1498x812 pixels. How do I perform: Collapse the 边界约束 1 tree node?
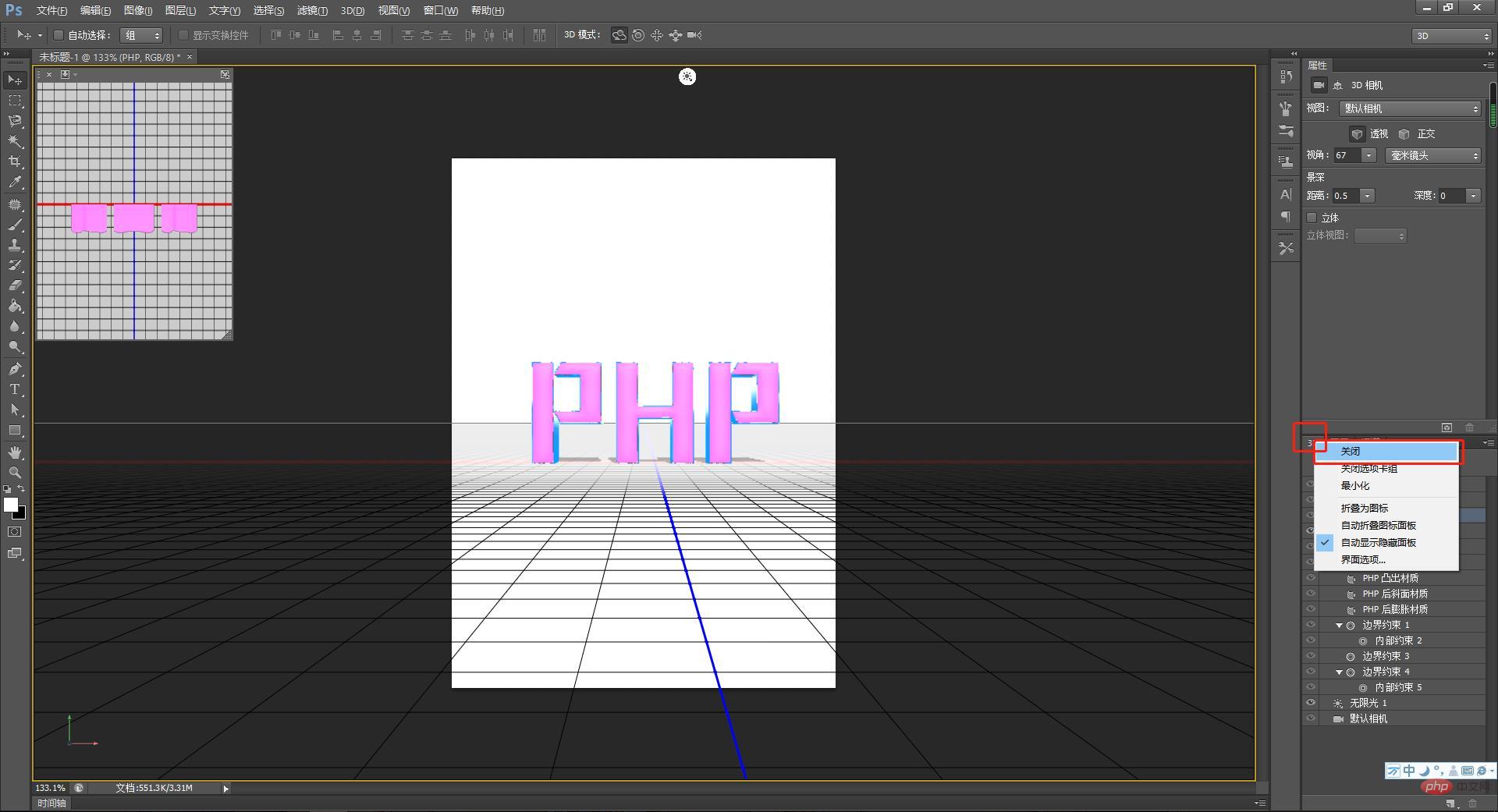coord(1339,626)
